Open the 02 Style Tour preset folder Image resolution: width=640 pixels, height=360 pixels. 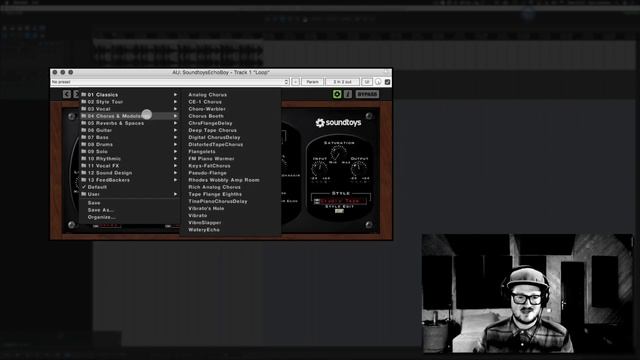click(x=130, y=102)
